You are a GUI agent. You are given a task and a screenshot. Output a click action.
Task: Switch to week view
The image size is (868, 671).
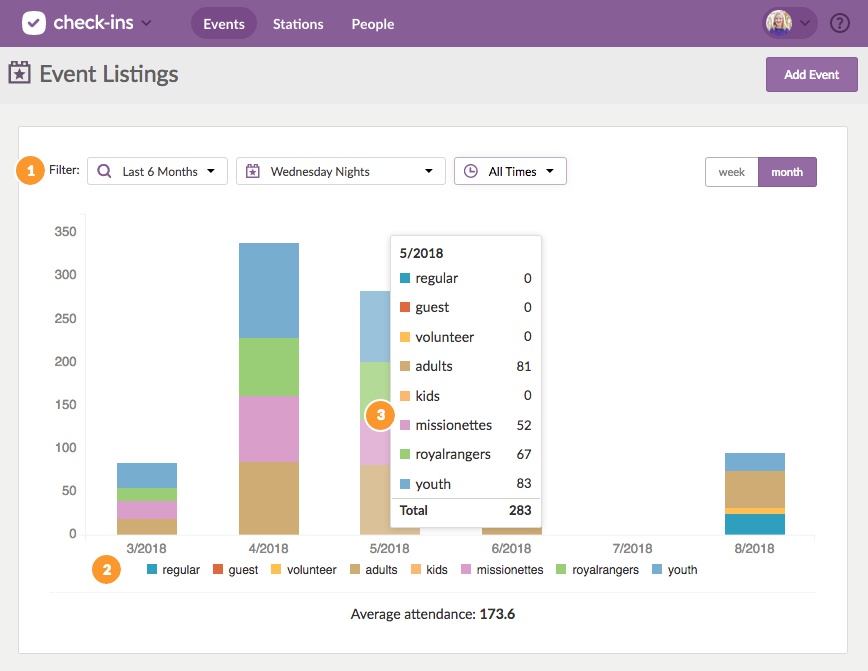[x=731, y=172]
